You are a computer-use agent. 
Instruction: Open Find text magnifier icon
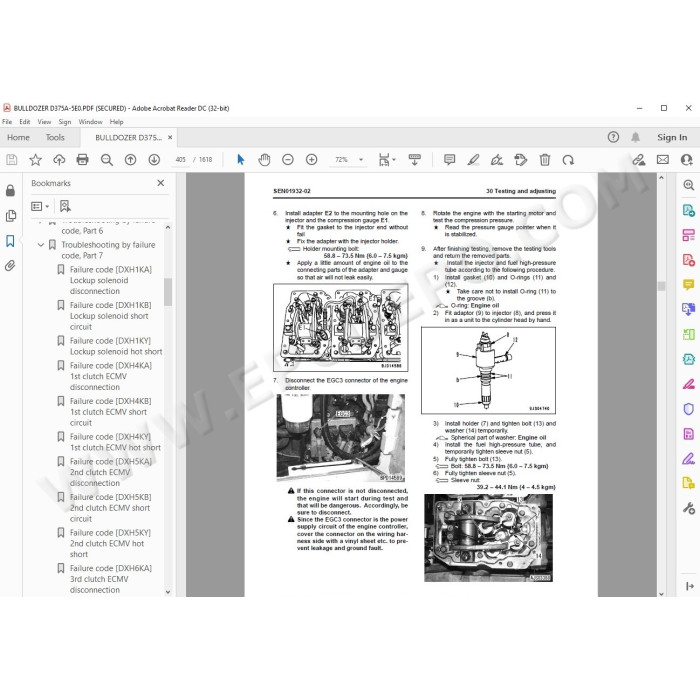pyautogui.click(x=107, y=160)
